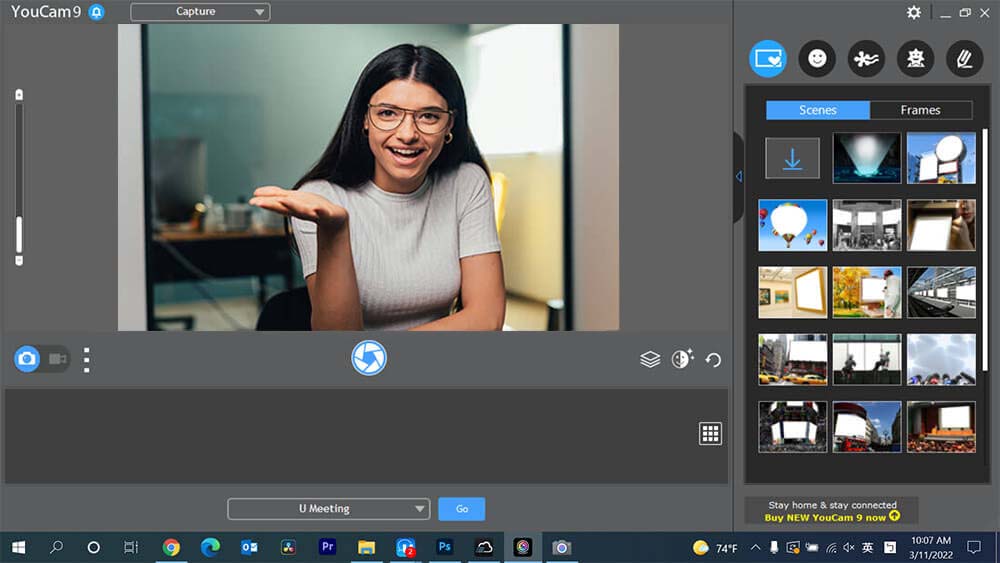This screenshot has height=563, width=1000.
Task: Click the round shutter capture button
Action: coord(369,358)
